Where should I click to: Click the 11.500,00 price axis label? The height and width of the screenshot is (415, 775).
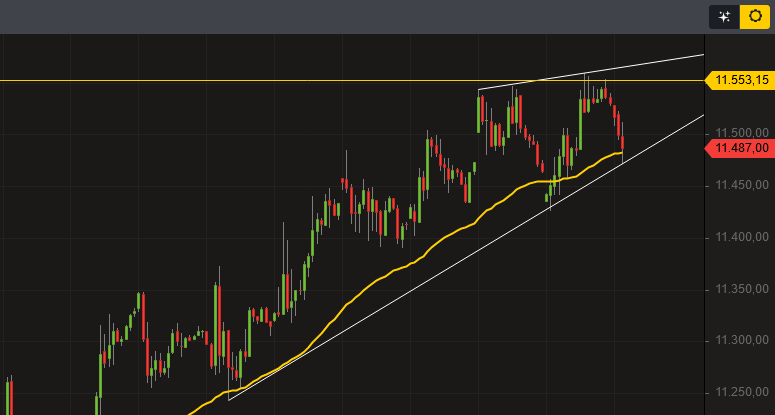[741, 133]
